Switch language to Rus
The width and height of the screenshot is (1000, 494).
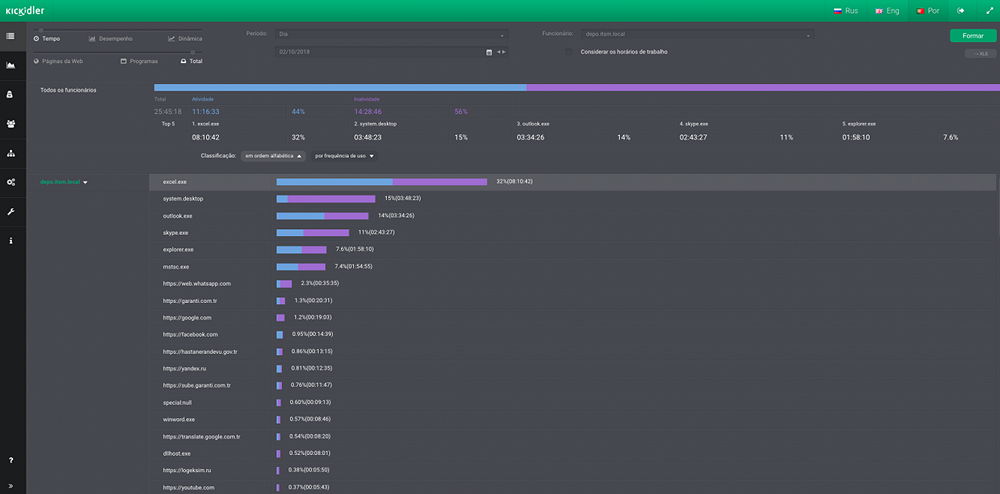[x=846, y=11]
